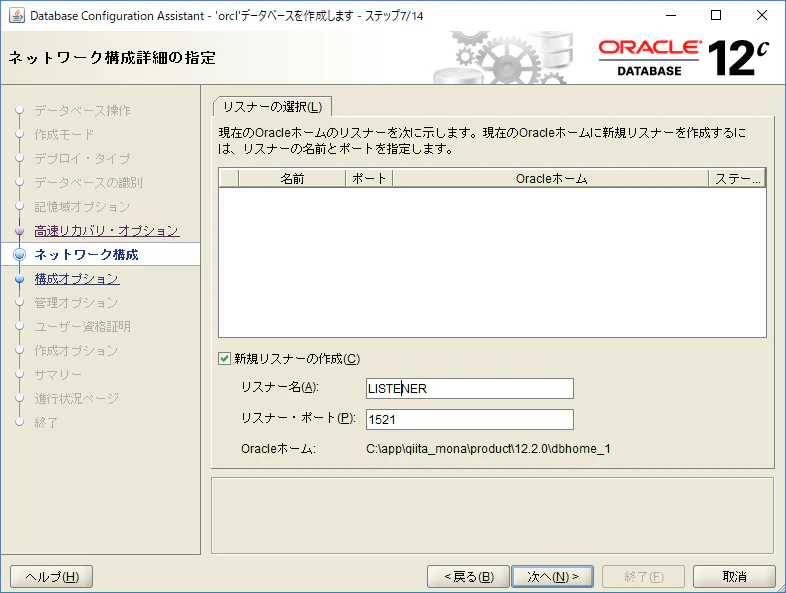
Task: Click the 名前 column header
Action: pyautogui.click(x=292, y=178)
